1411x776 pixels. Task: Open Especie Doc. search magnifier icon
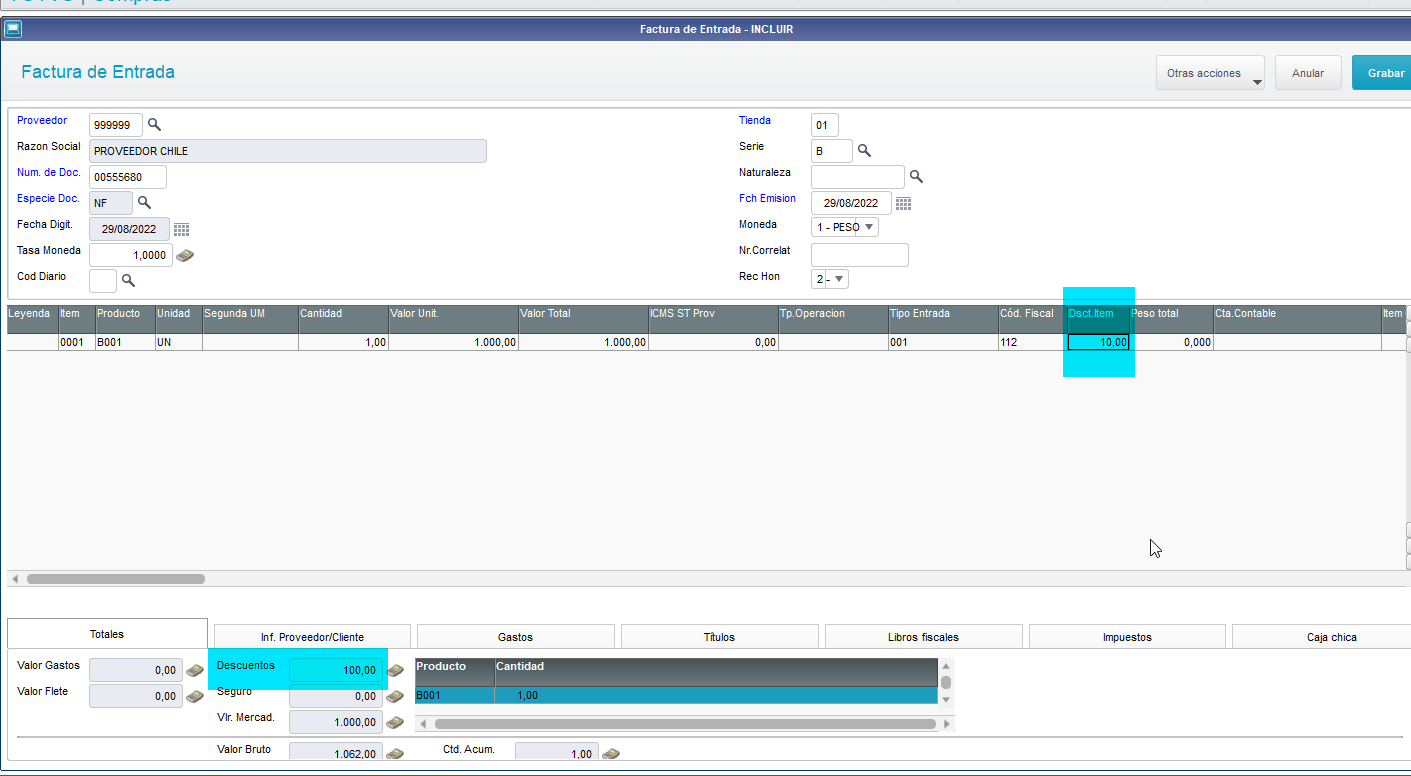[144, 203]
